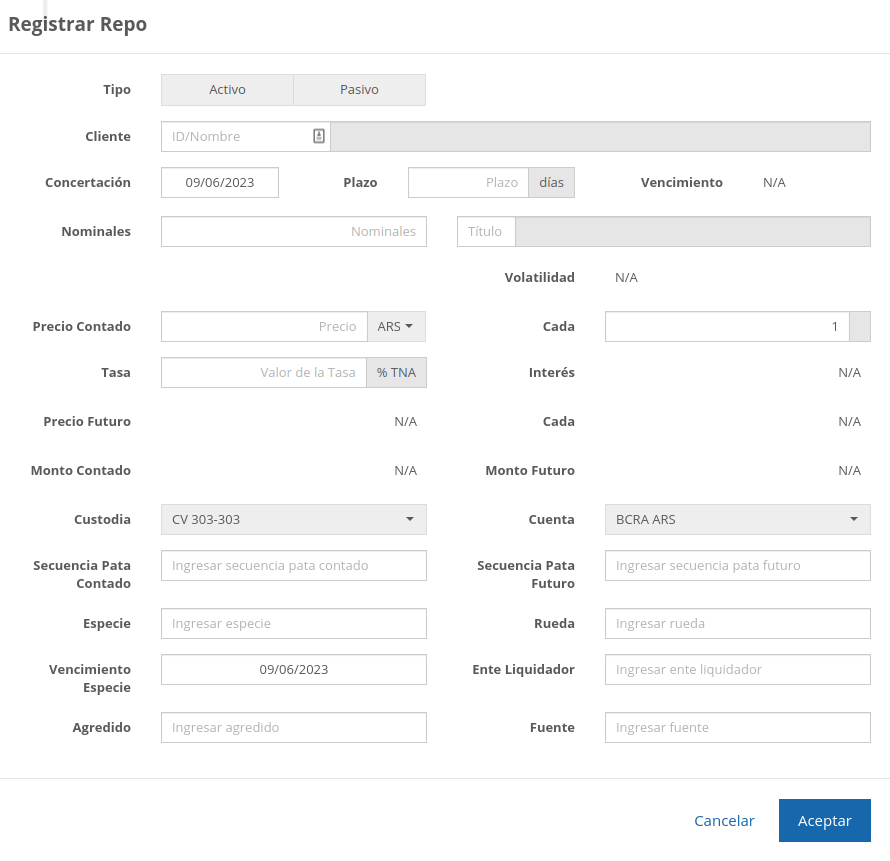Focus the Ingresar especie field

293,623
